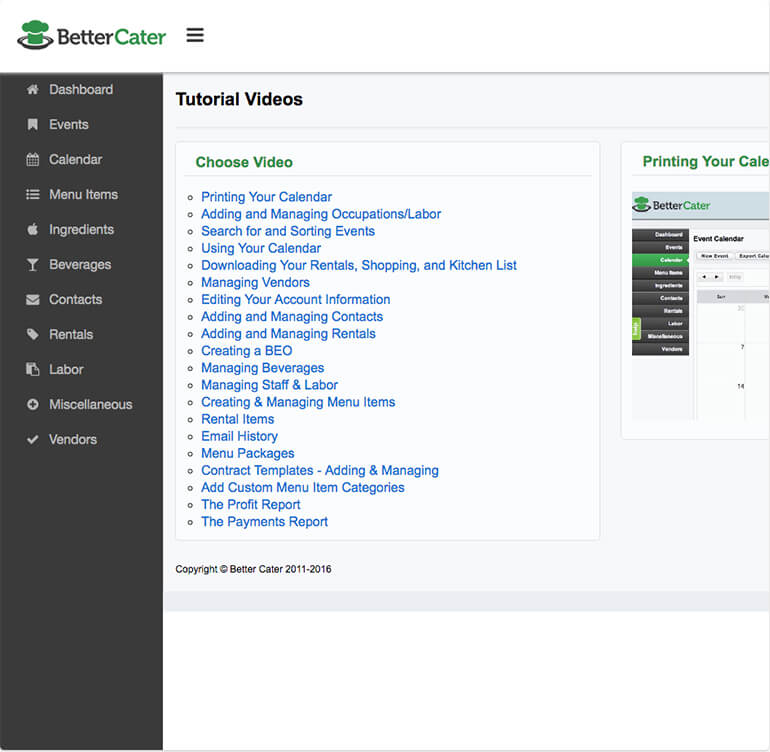
Task: Click the Contacts envelope icon
Action: [32, 300]
